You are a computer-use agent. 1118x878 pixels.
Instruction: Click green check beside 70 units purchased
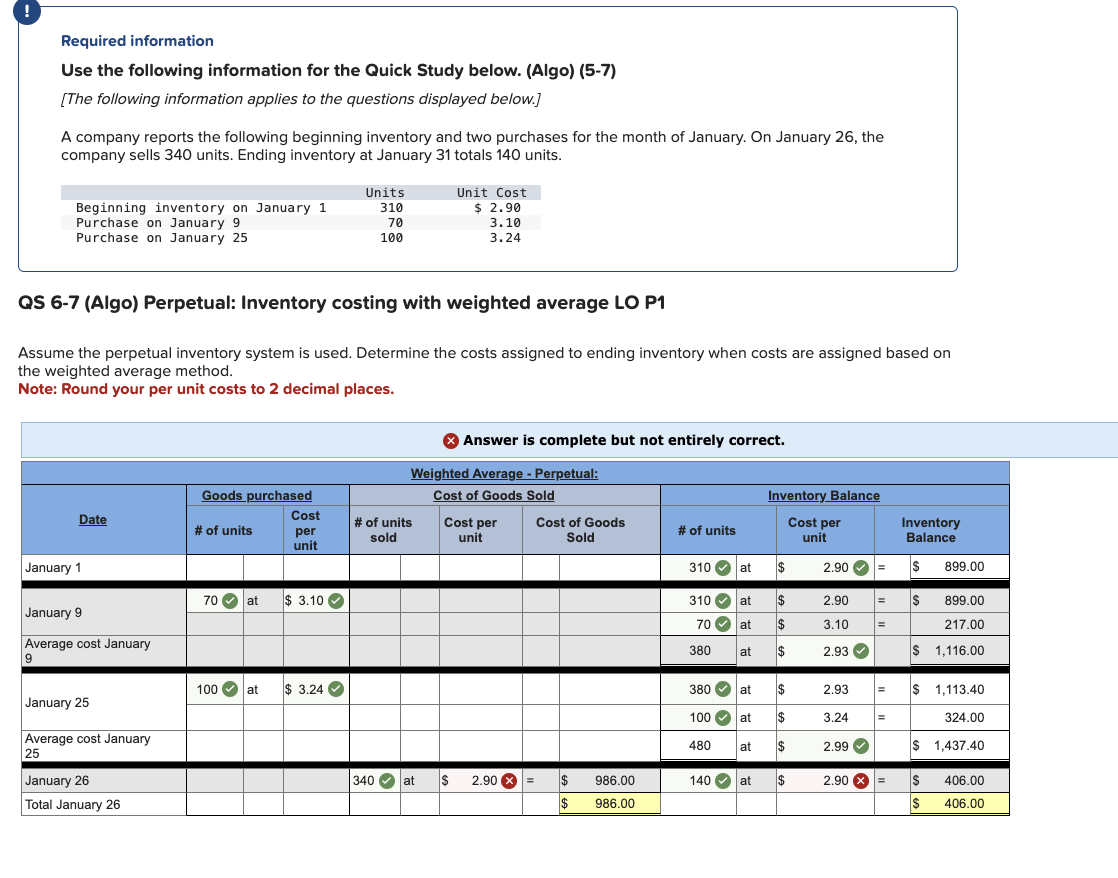click(x=230, y=601)
